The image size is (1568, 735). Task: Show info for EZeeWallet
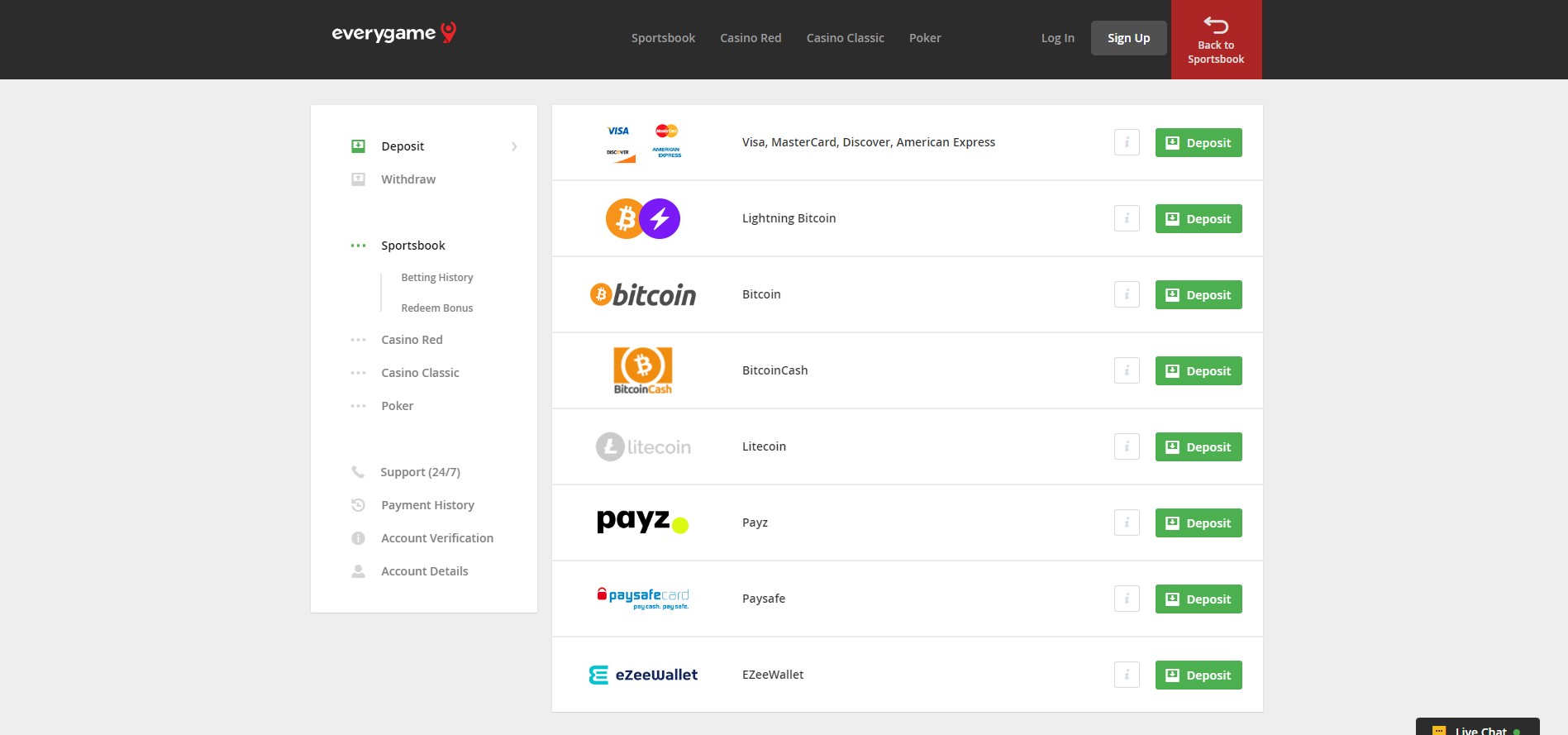[1127, 675]
